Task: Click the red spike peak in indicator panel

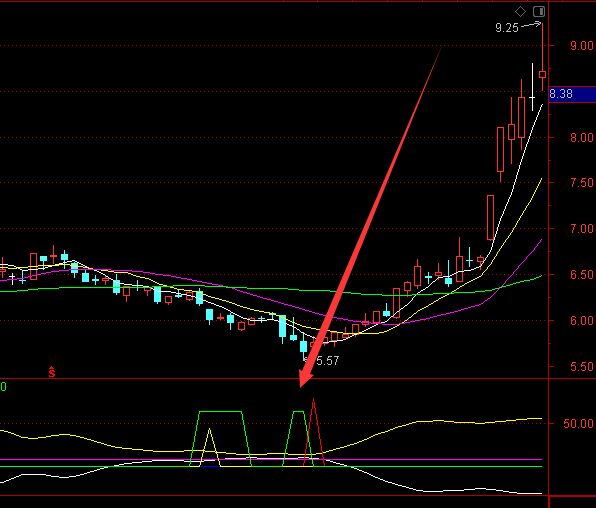Action: pos(313,400)
